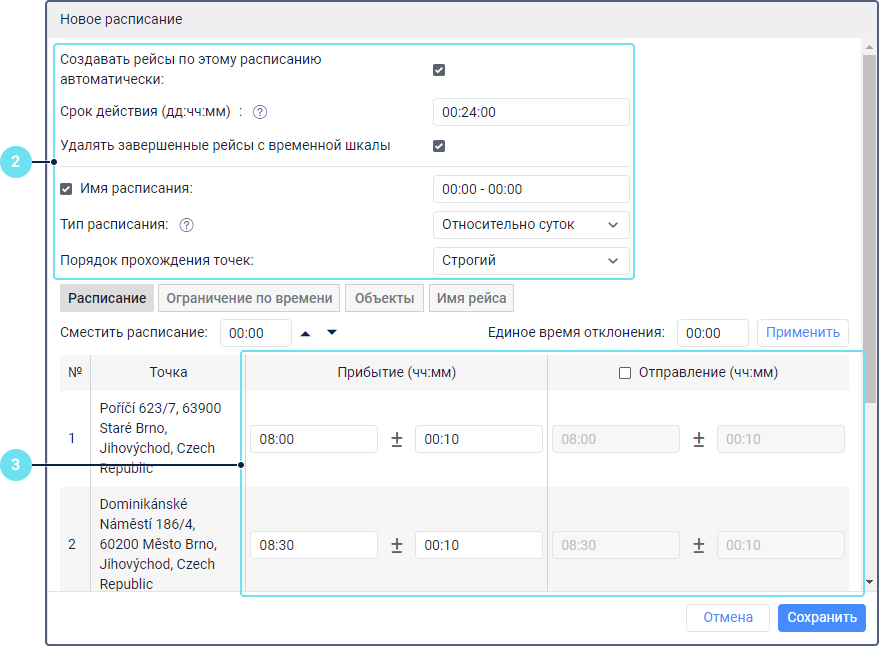Shift schedule down with the down arrow

(332, 333)
